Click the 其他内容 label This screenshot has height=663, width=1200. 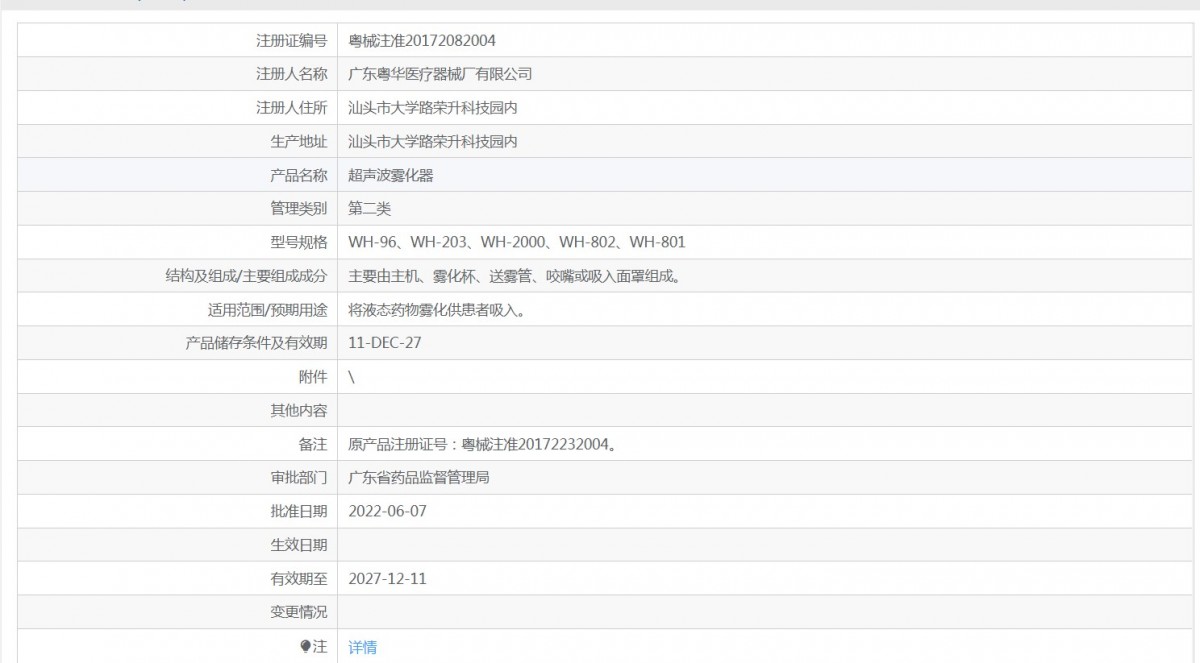pos(299,411)
